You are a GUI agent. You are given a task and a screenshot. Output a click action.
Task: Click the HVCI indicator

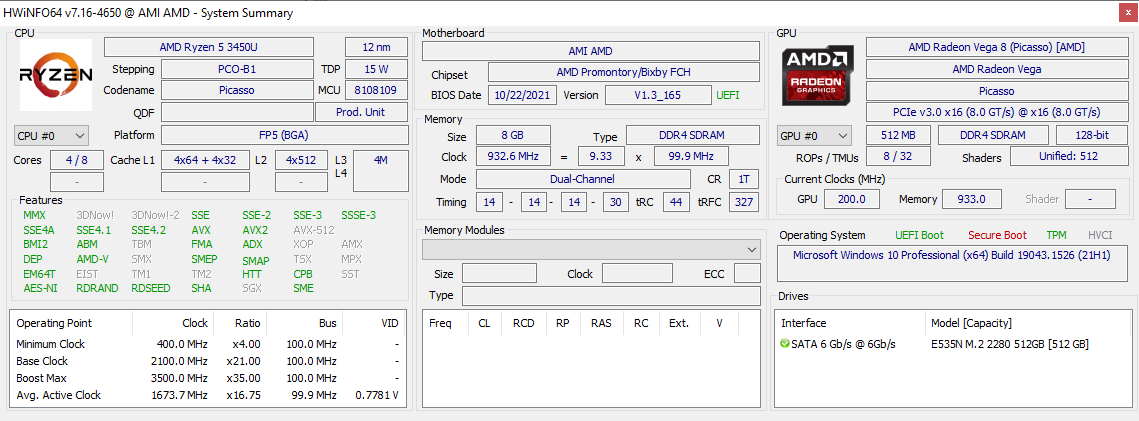[x=1101, y=235]
